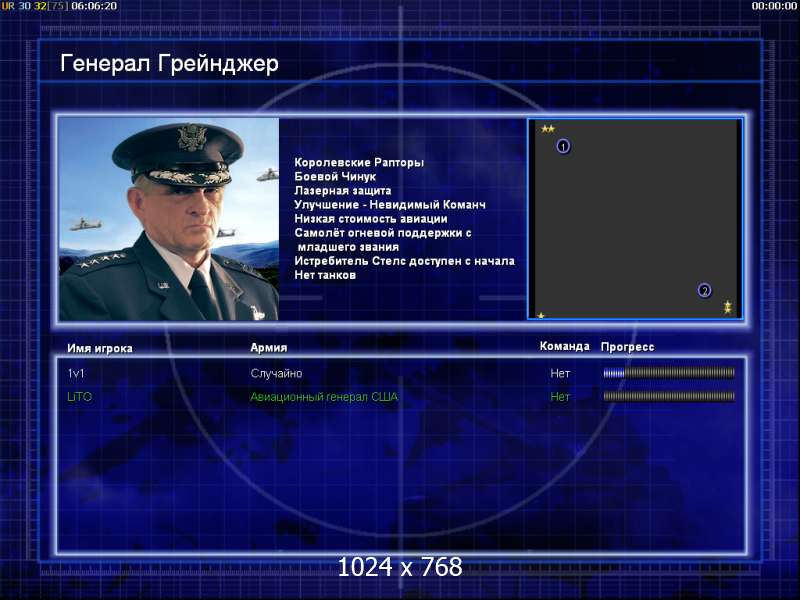The width and height of the screenshot is (800, 600).
Task: Click the 'Команда' column header
Action: pos(565,346)
